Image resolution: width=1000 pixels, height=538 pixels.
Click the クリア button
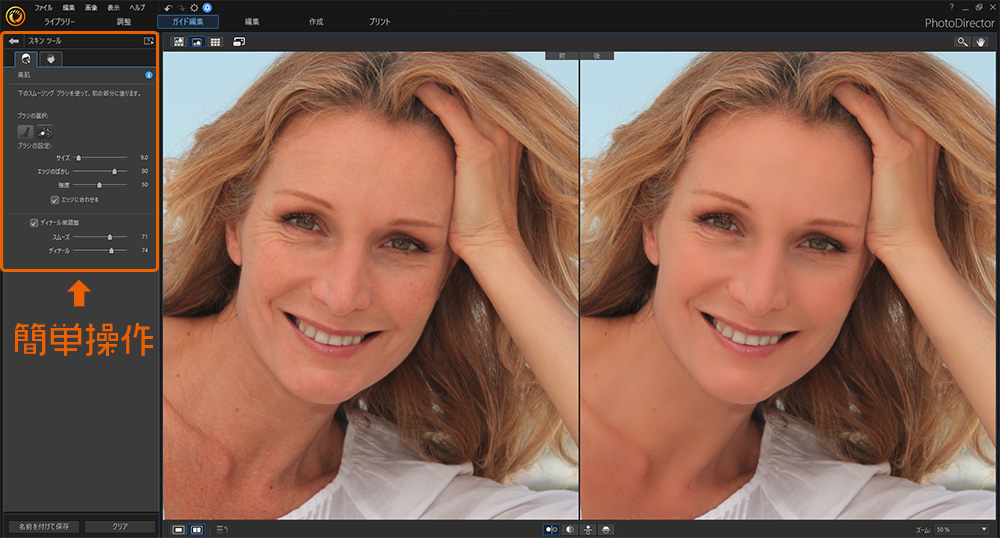(120, 527)
